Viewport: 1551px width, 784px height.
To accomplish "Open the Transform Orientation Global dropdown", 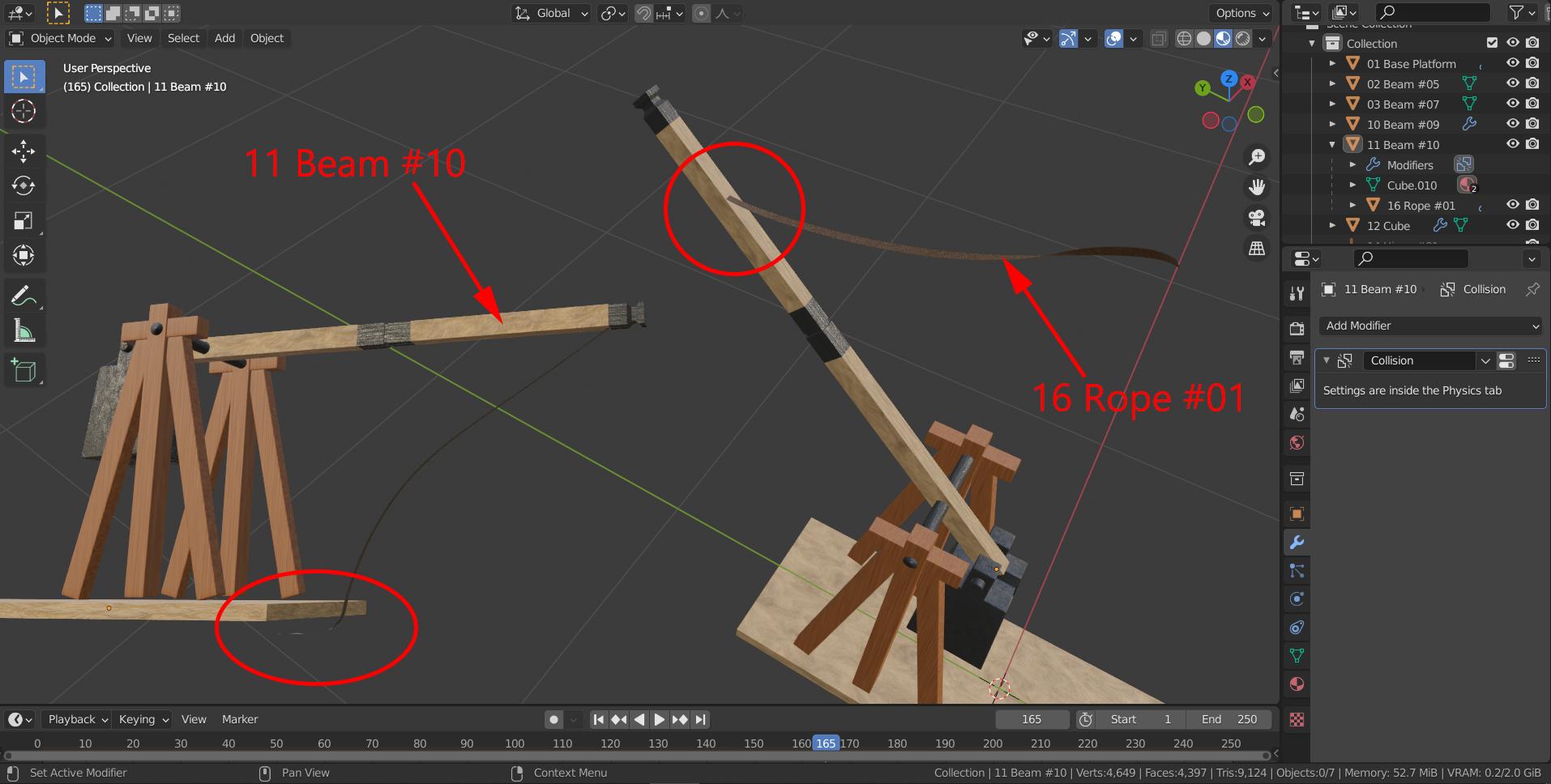I will (551, 13).
